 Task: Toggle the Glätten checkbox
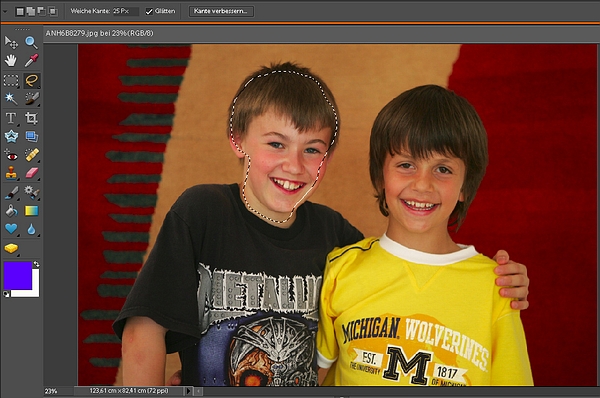tap(149, 11)
